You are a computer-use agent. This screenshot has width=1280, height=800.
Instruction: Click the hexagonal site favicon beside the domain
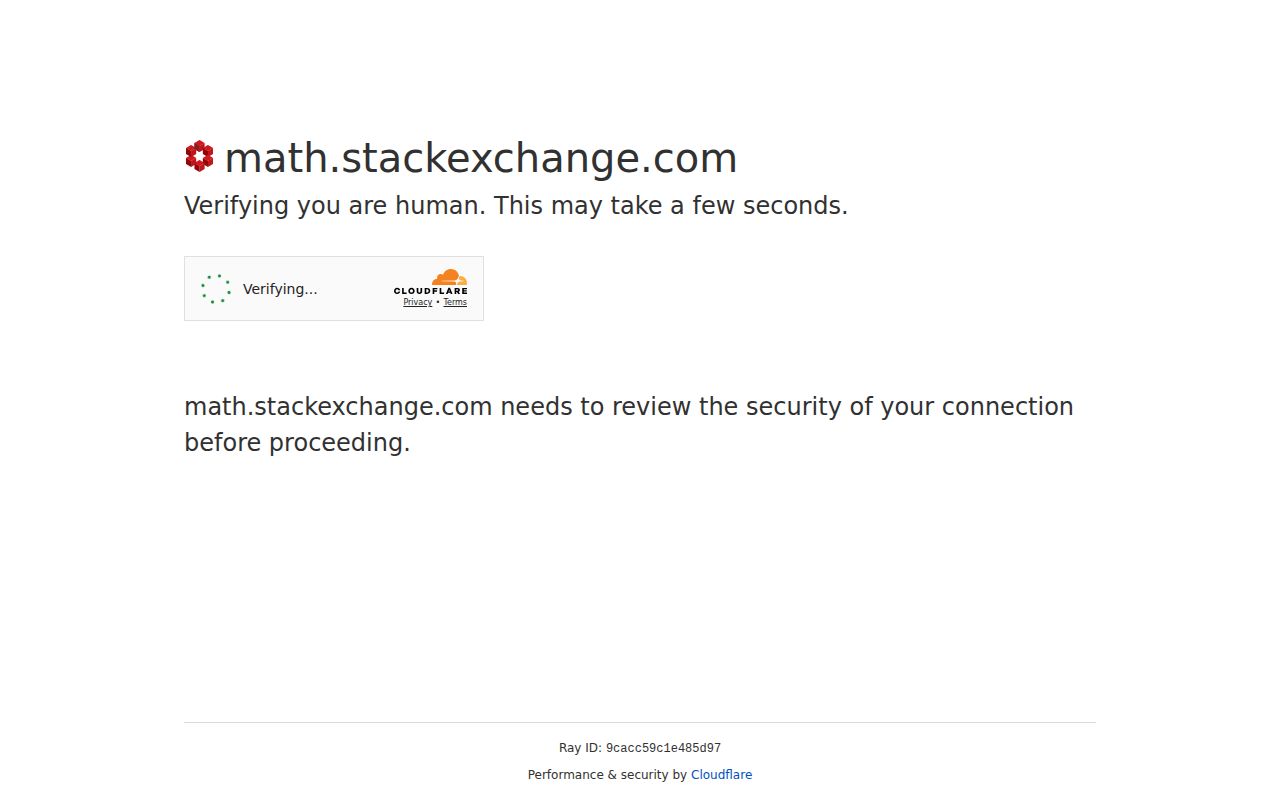(198, 155)
